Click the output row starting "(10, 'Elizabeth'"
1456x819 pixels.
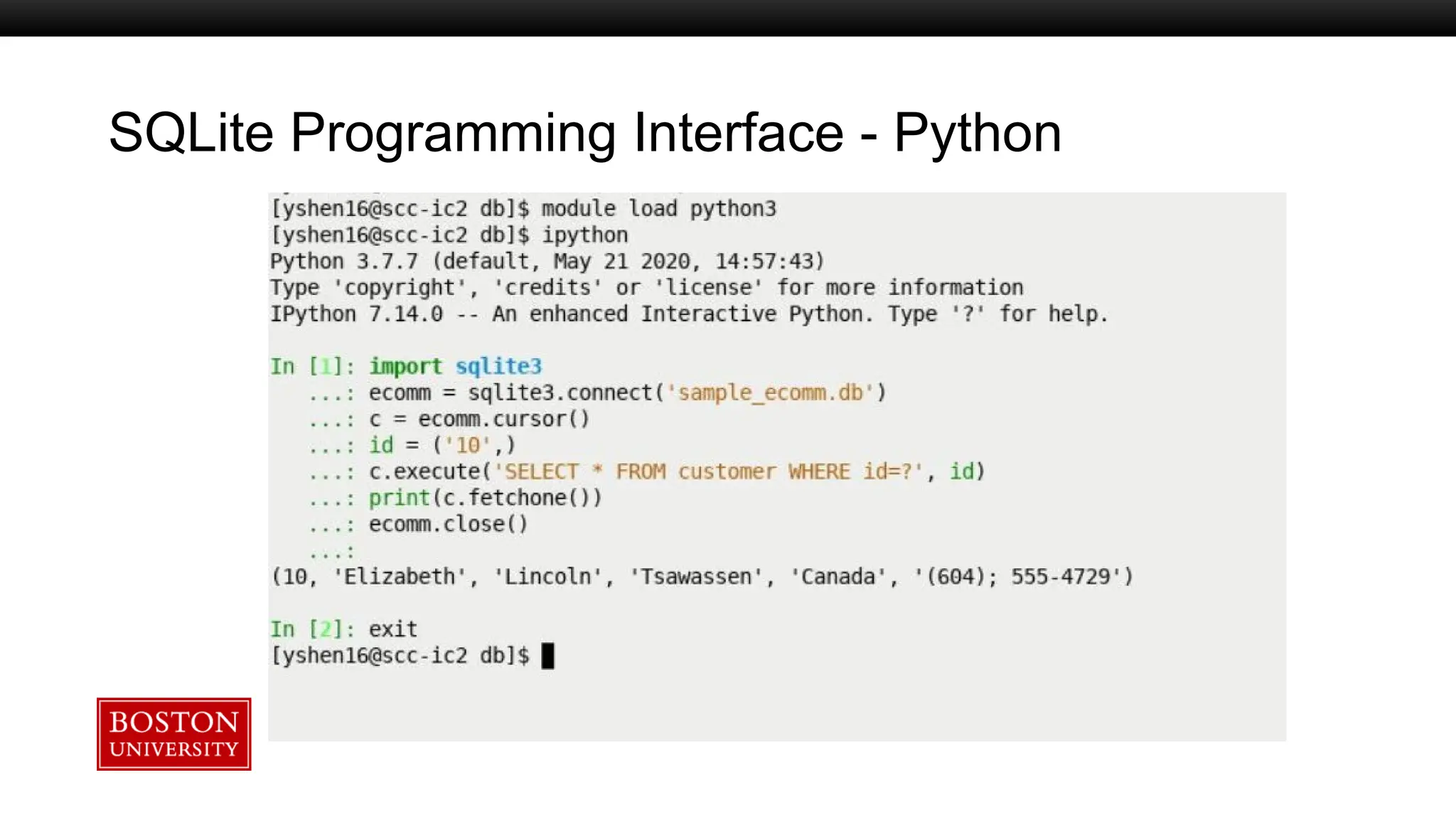click(702, 577)
